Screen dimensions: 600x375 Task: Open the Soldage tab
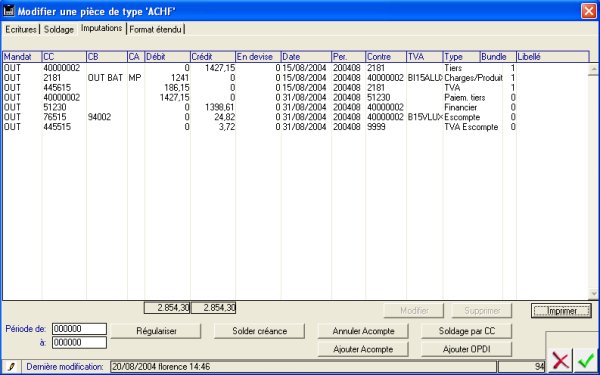tap(59, 29)
